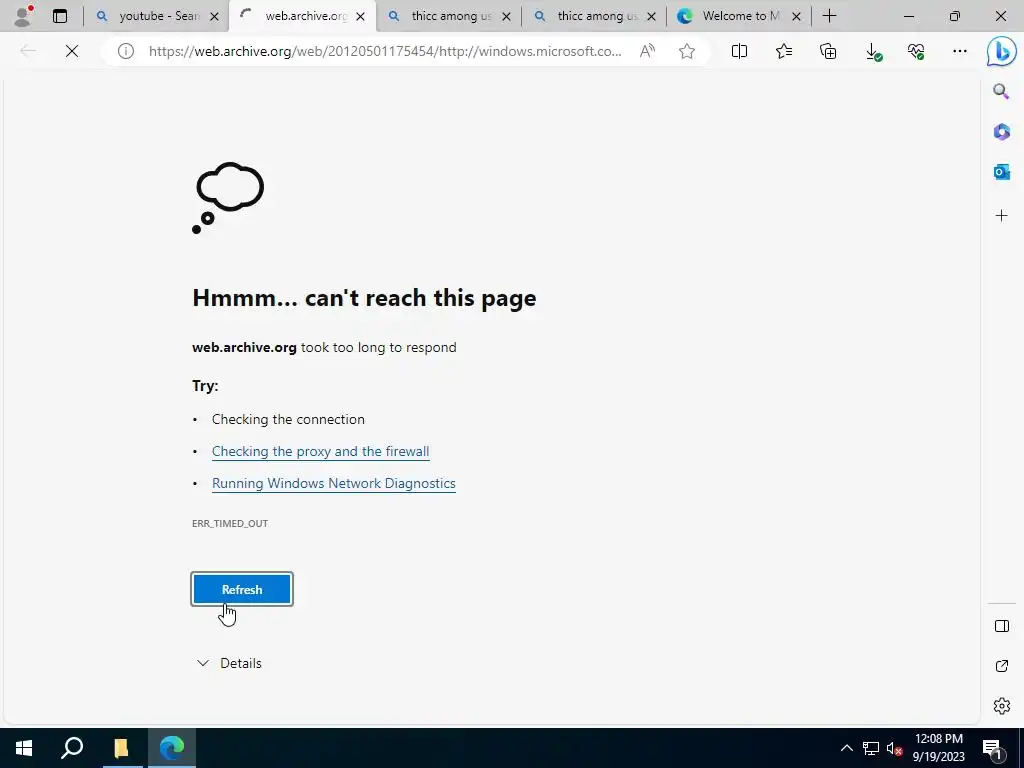Open a new tab

(x=829, y=16)
